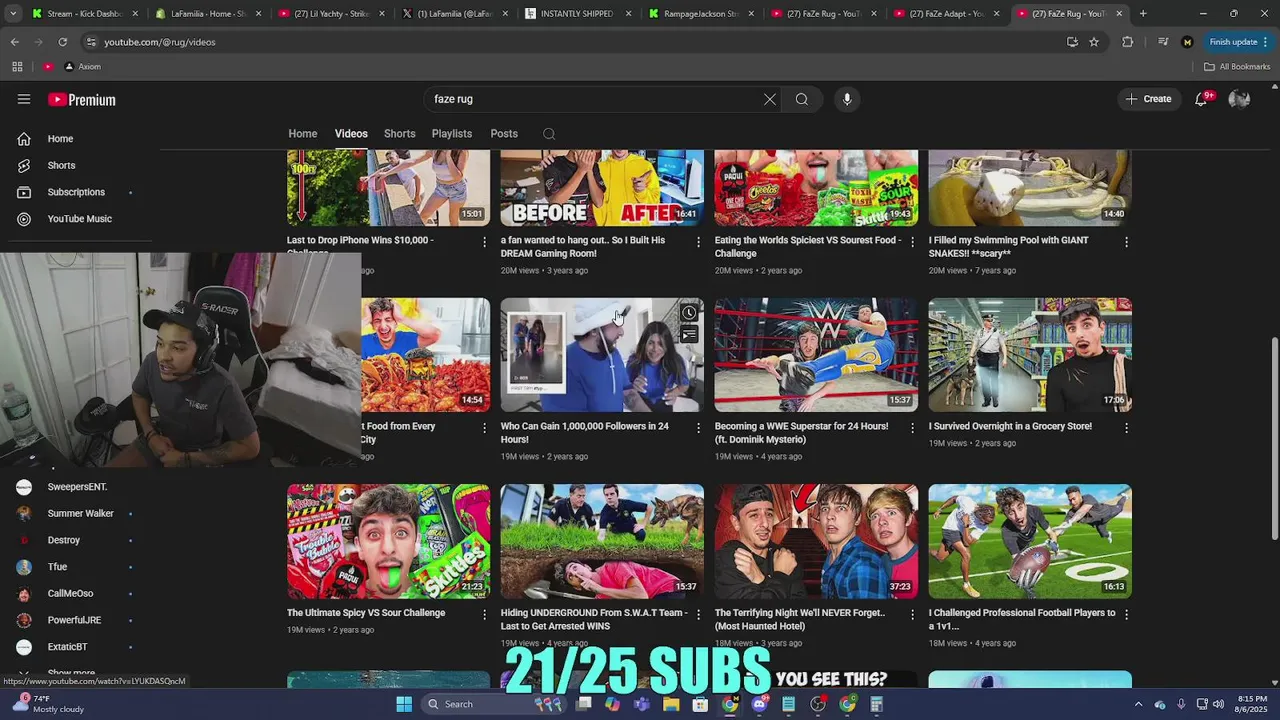Image resolution: width=1280 pixels, height=720 pixels.
Task: Open a new browser tab
Action: pyautogui.click(x=1143, y=14)
